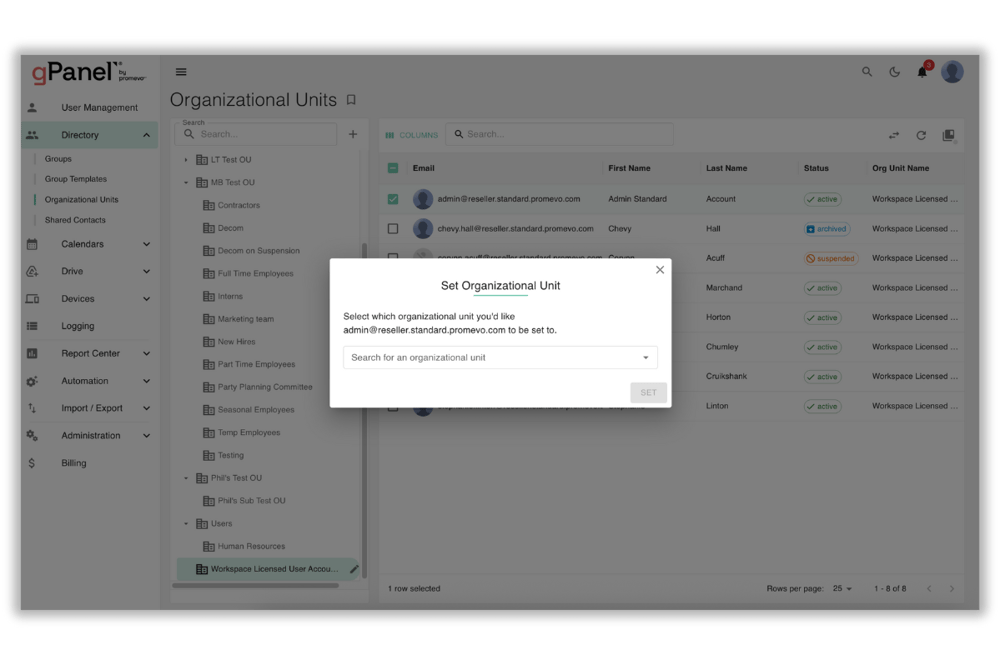Click the OU tree search field
1000x665 pixels.
pos(256,134)
